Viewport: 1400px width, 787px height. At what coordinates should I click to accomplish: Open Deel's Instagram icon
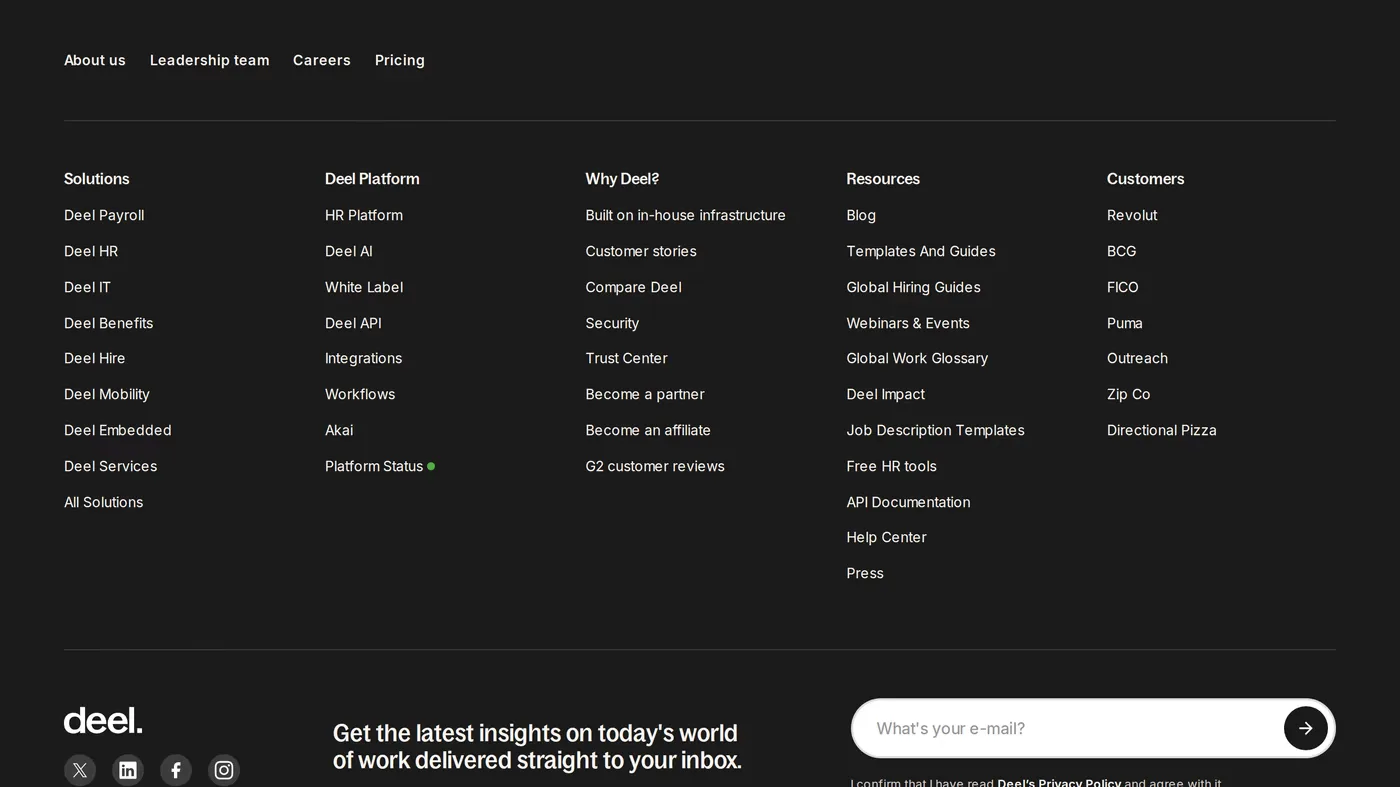point(224,770)
